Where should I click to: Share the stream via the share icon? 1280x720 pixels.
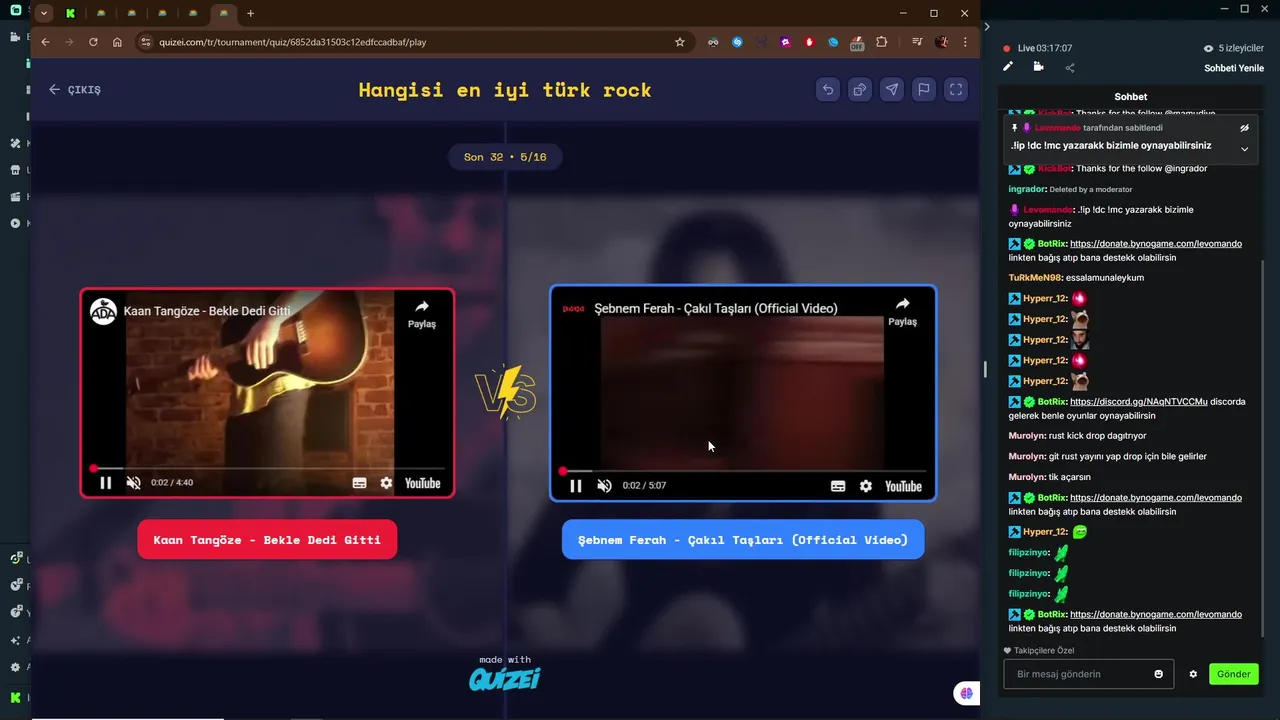1069,68
